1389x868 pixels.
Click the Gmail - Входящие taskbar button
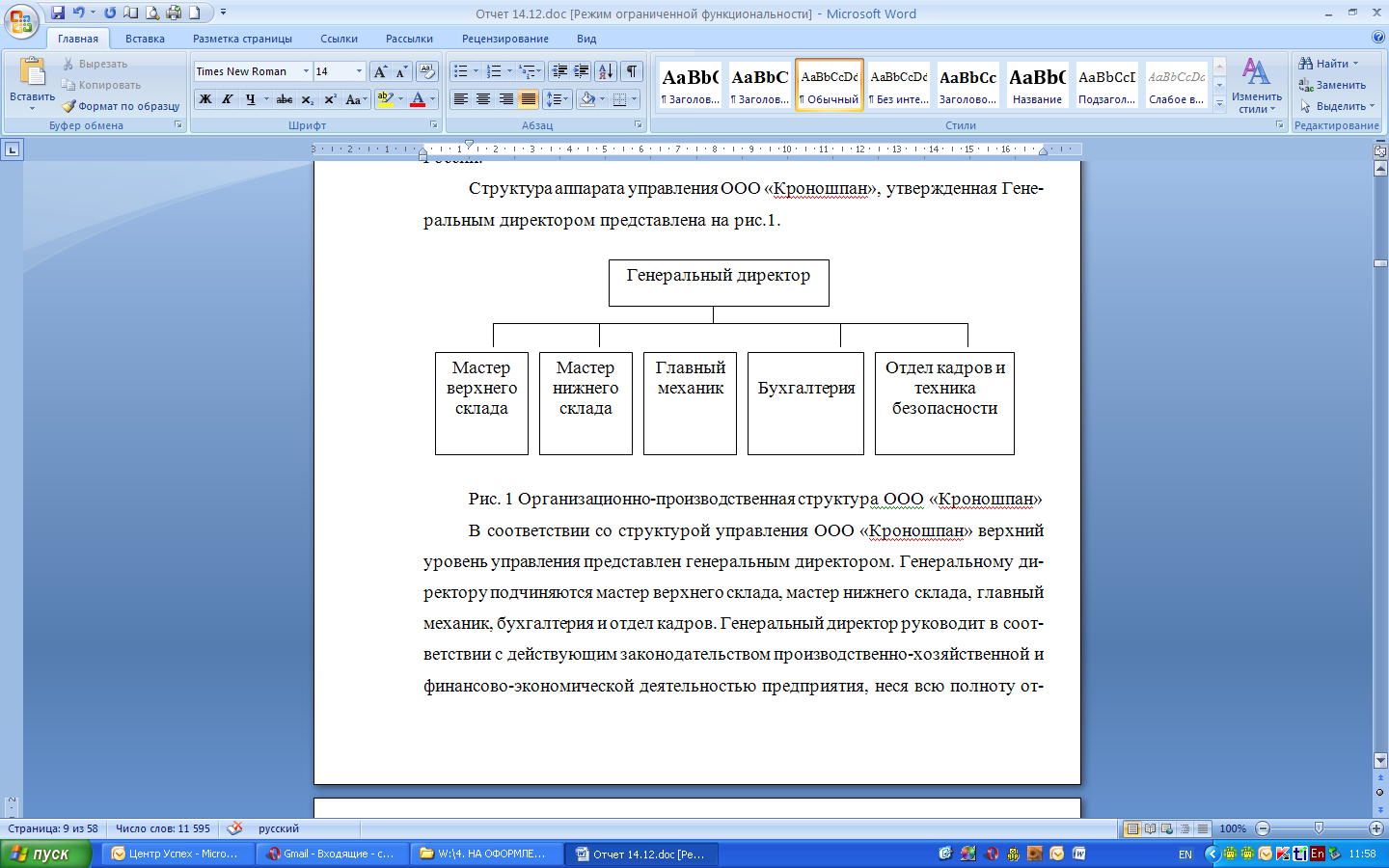pos(333,854)
